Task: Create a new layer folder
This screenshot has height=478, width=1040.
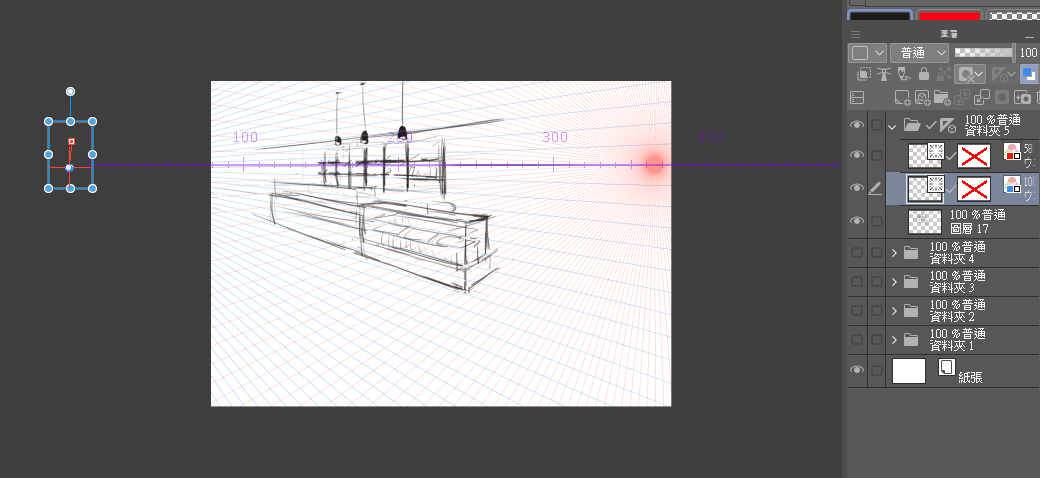Action: [942, 97]
